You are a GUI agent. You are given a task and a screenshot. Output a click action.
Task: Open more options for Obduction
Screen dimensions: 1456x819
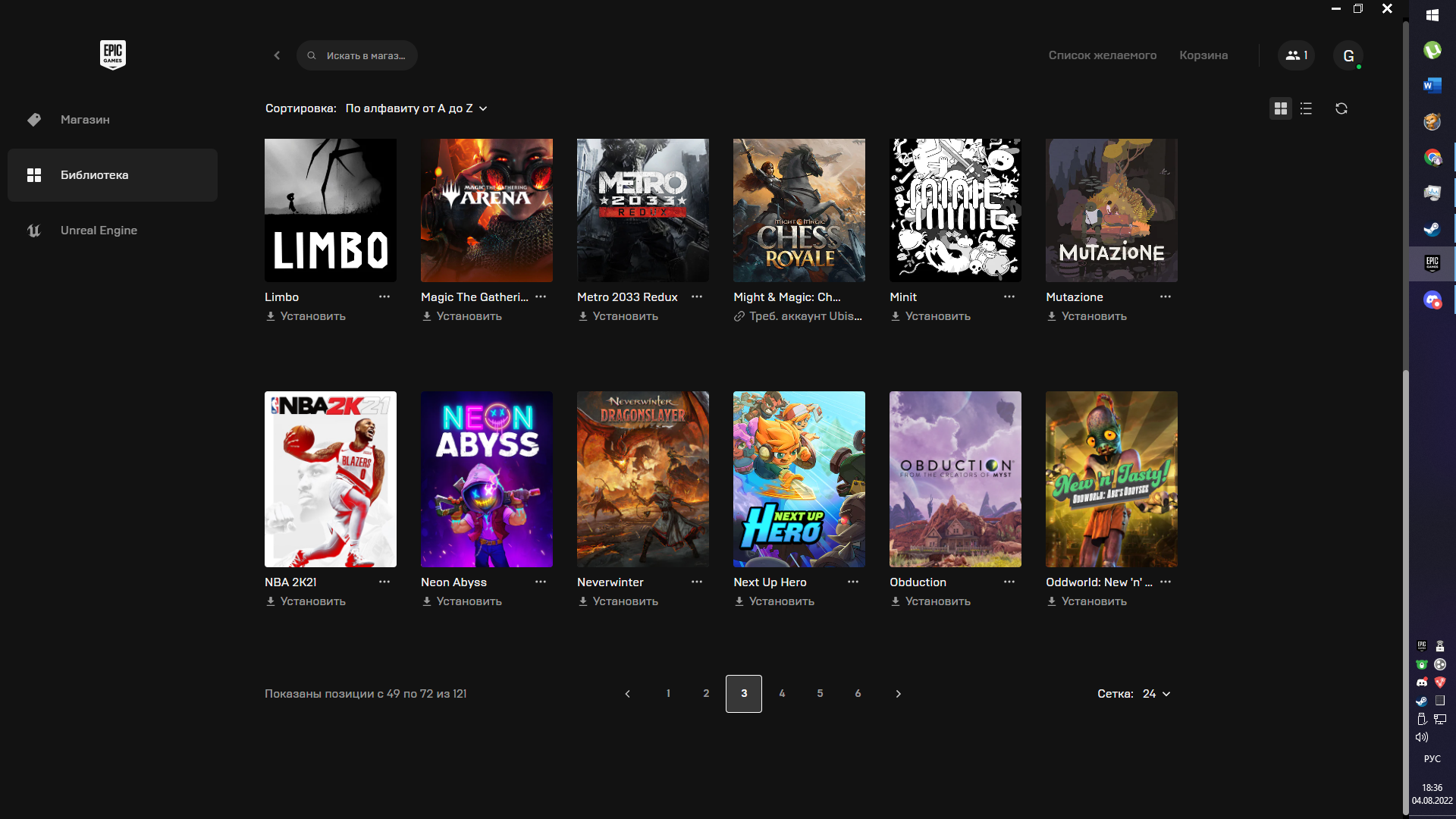pos(1009,582)
